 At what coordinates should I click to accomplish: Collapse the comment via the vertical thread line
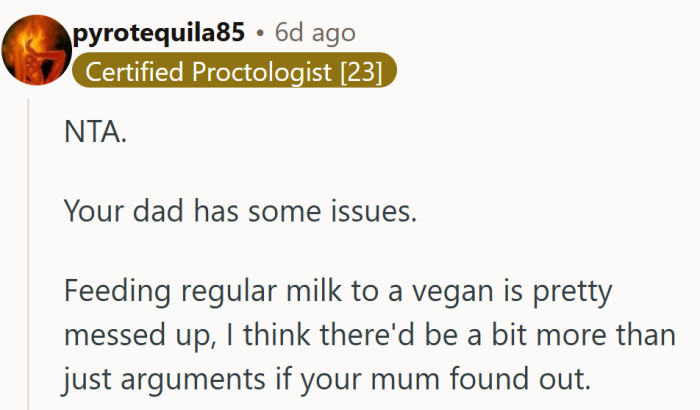coord(29,250)
